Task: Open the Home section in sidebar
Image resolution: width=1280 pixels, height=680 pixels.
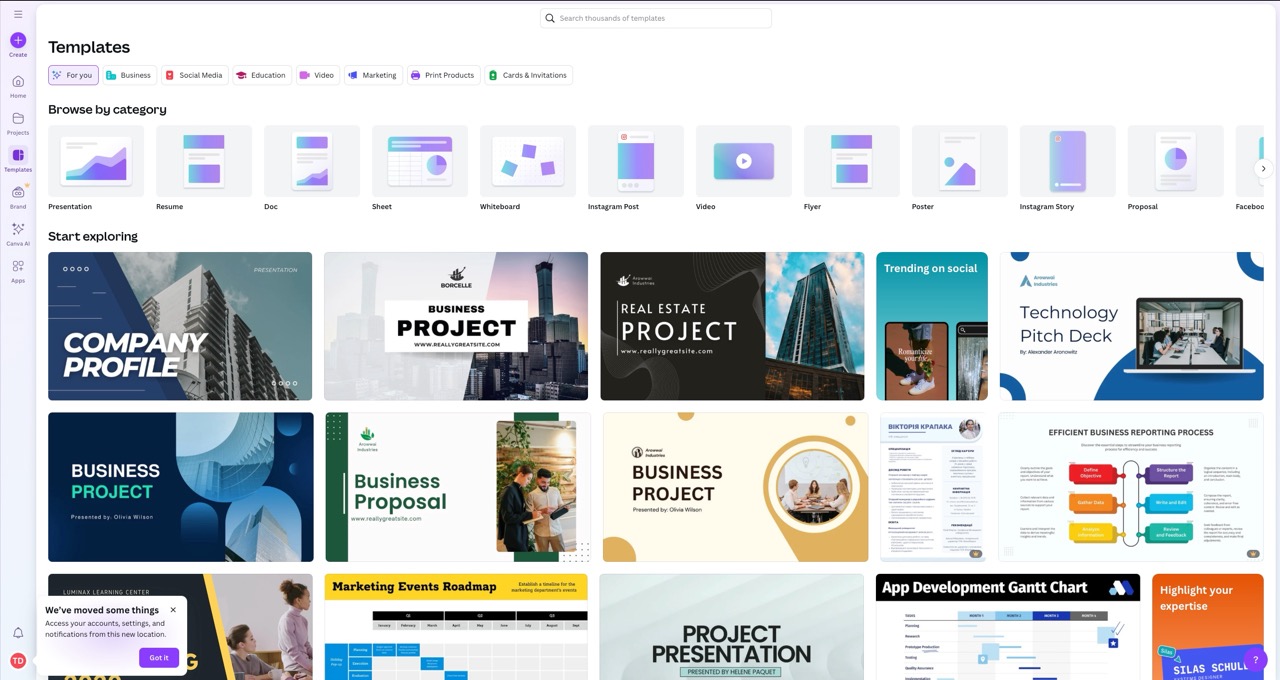Action: coord(18,82)
